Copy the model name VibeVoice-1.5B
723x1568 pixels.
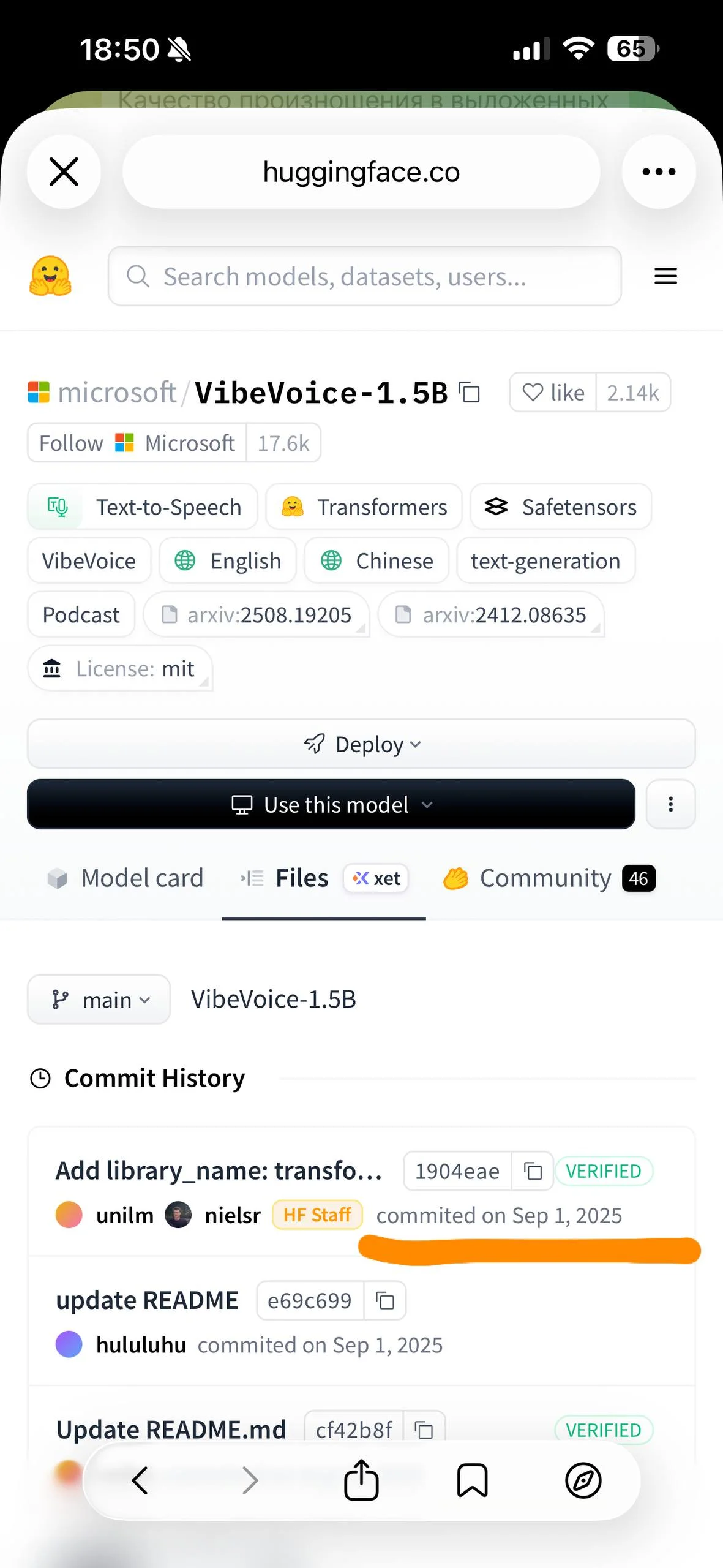[x=470, y=393]
